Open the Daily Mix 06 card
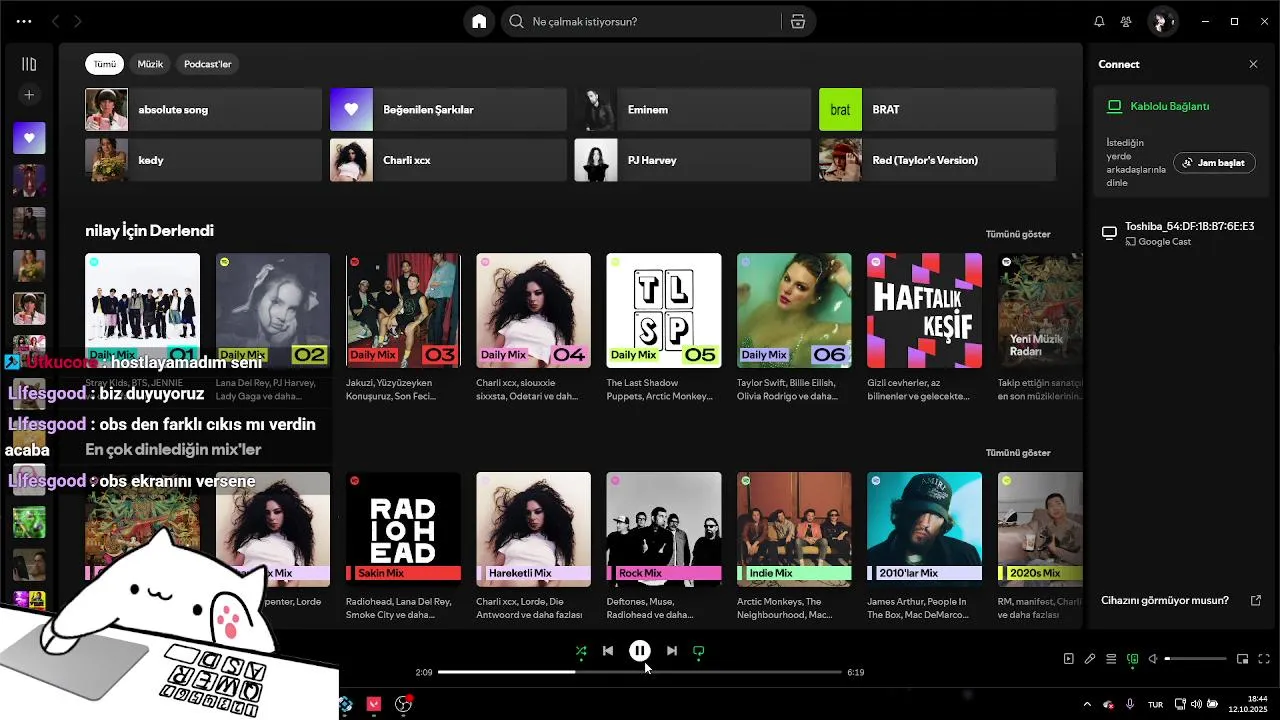 pos(794,328)
